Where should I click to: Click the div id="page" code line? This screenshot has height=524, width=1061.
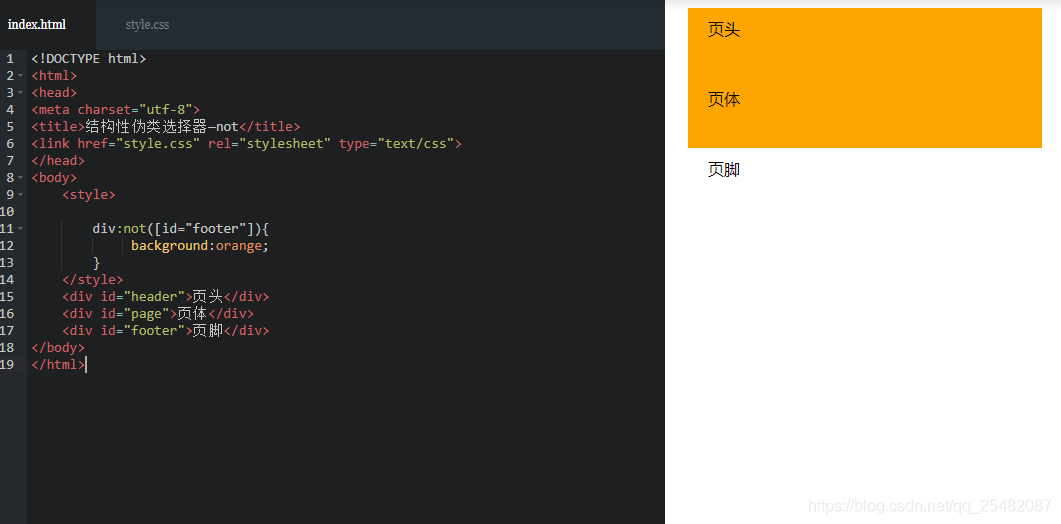tap(158, 313)
